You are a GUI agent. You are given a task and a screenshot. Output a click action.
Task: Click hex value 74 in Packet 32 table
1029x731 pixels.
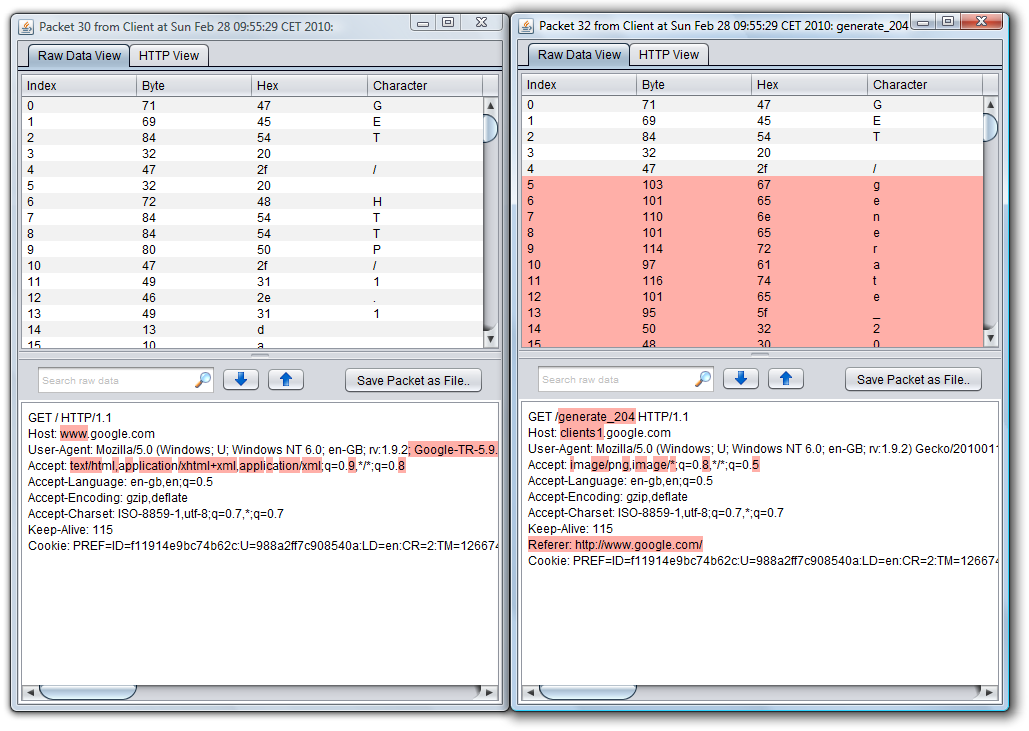[x=764, y=281]
